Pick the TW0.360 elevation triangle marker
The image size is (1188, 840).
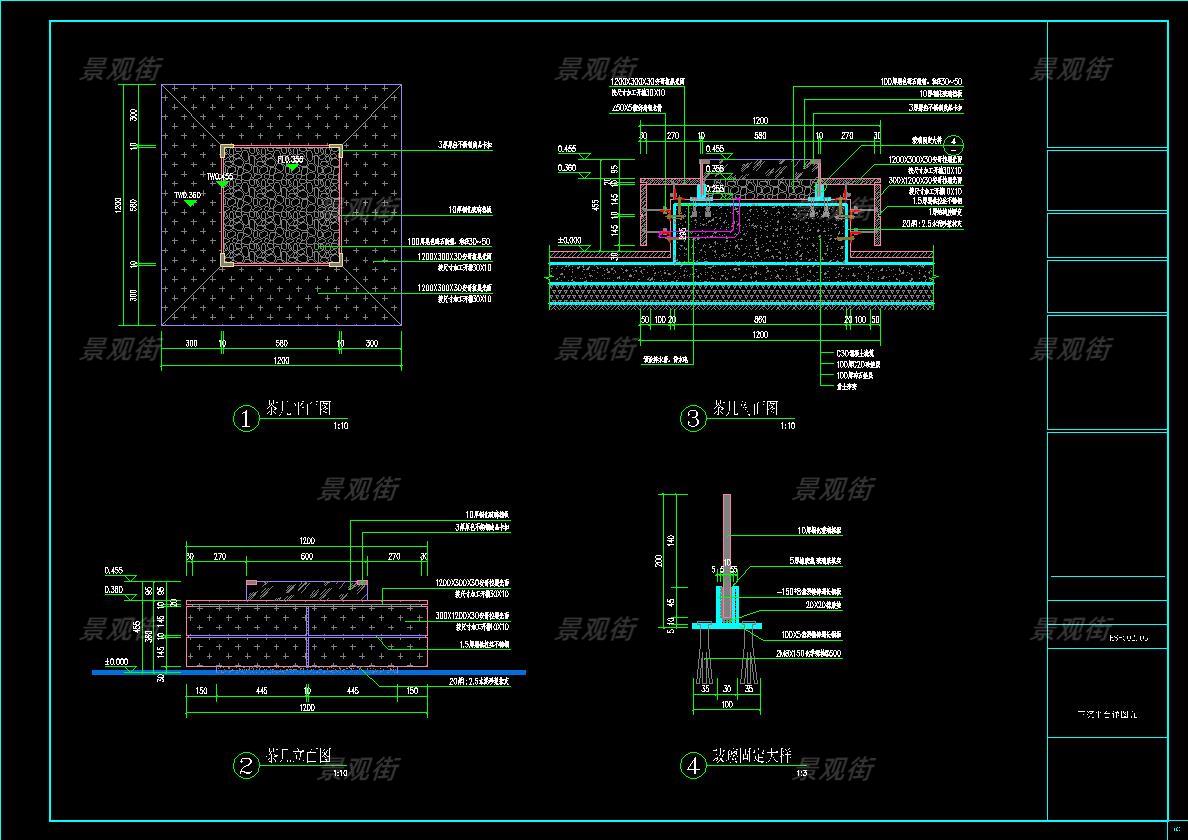(x=190, y=203)
